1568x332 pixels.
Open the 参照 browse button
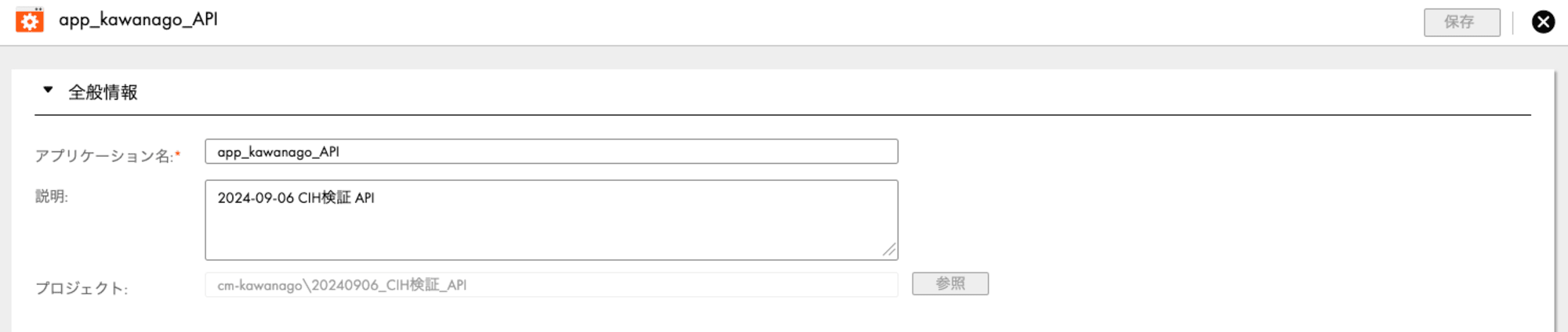click(950, 283)
